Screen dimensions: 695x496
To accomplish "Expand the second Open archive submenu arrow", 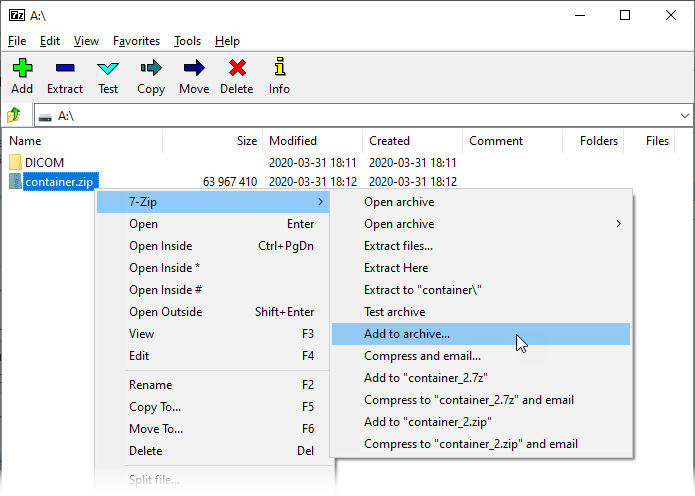I will pyautogui.click(x=618, y=224).
